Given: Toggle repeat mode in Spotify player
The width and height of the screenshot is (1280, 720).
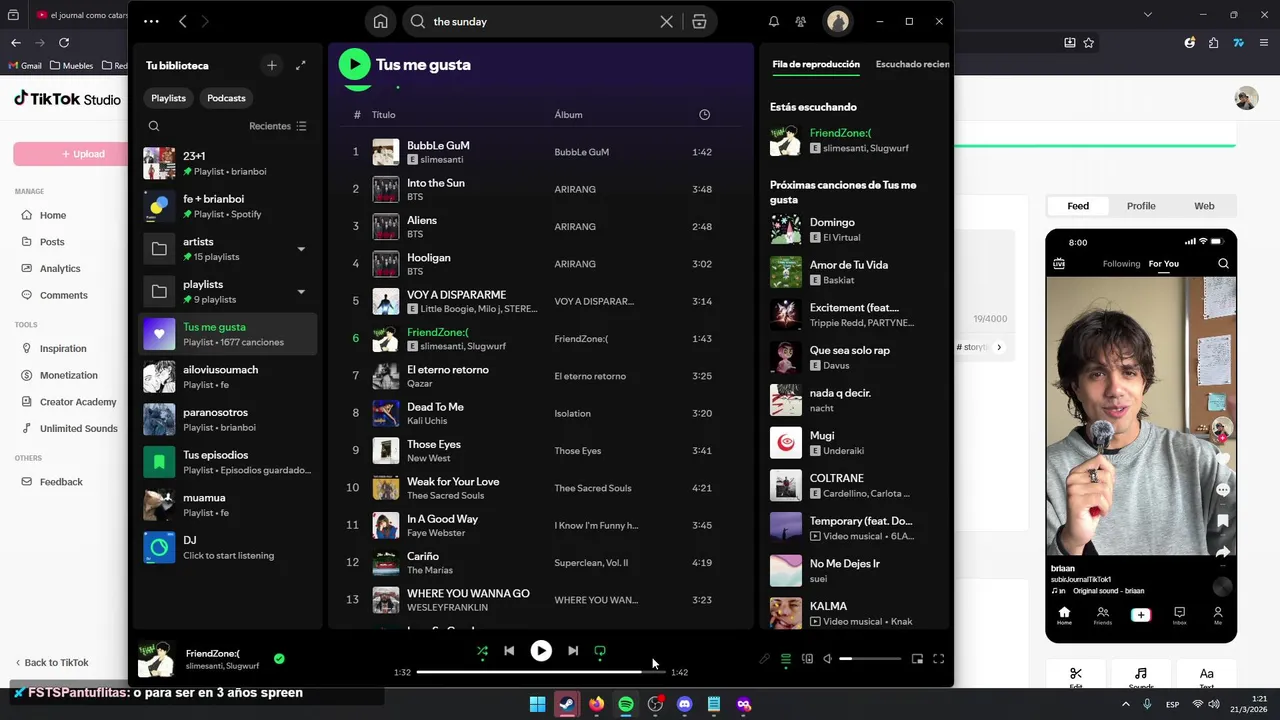Looking at the screenshot, I should [600, 651].
